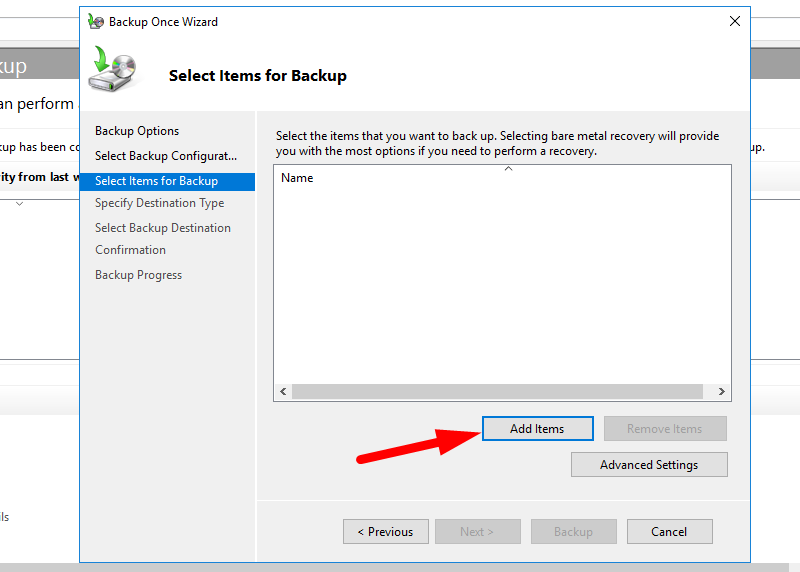Open Advanced Settings
The image size is (800, 572).
point(649,465)
